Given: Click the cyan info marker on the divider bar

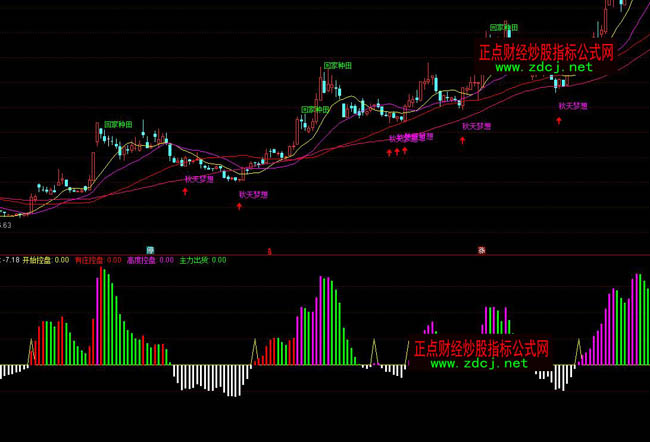Looking at the screenshot, I should click(151, 249).
